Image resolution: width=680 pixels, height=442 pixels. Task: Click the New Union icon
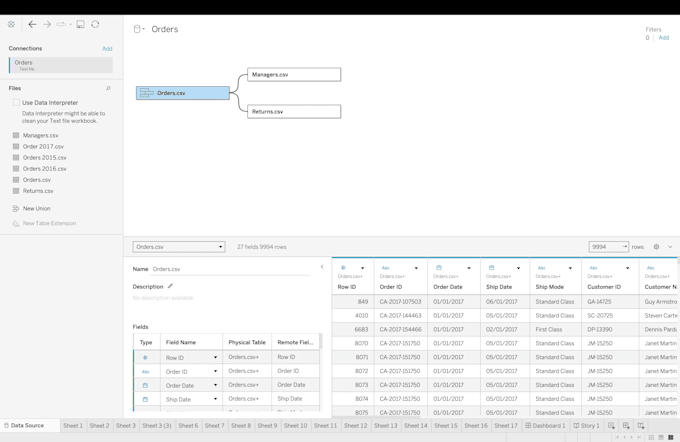(x=16, y=209)
